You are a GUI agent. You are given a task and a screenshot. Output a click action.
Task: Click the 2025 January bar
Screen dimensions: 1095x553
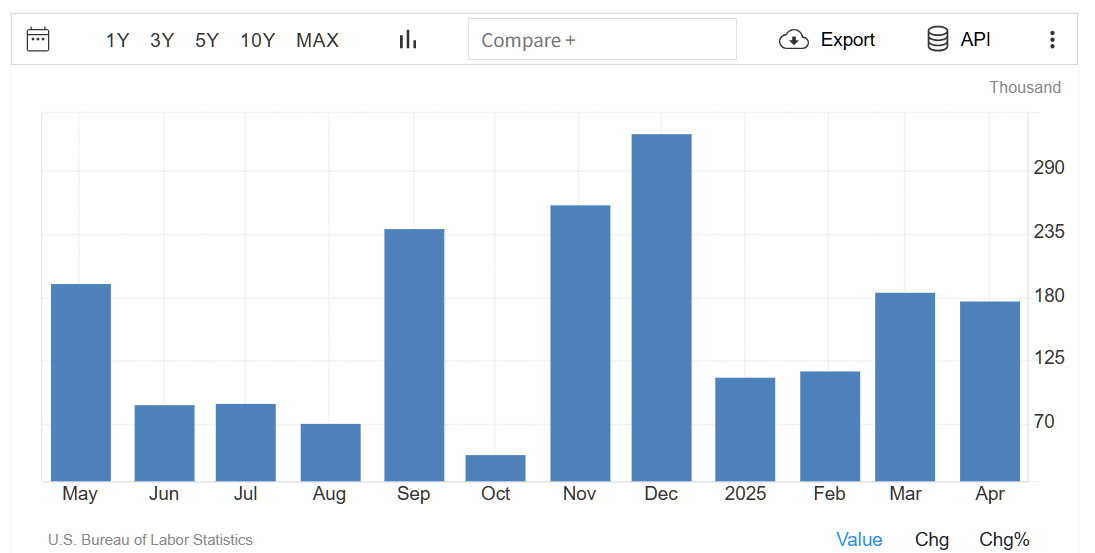click(x=745, y=429)
